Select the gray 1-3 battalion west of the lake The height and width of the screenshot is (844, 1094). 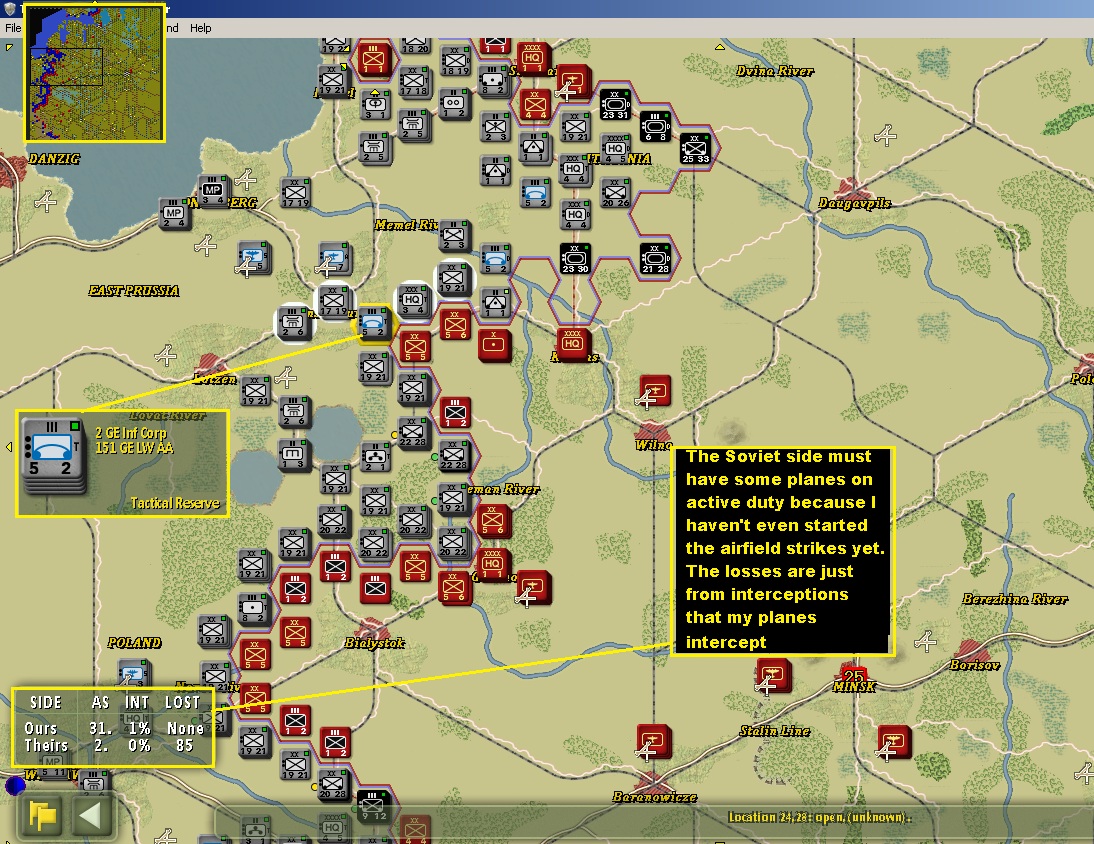click(293, 454)
